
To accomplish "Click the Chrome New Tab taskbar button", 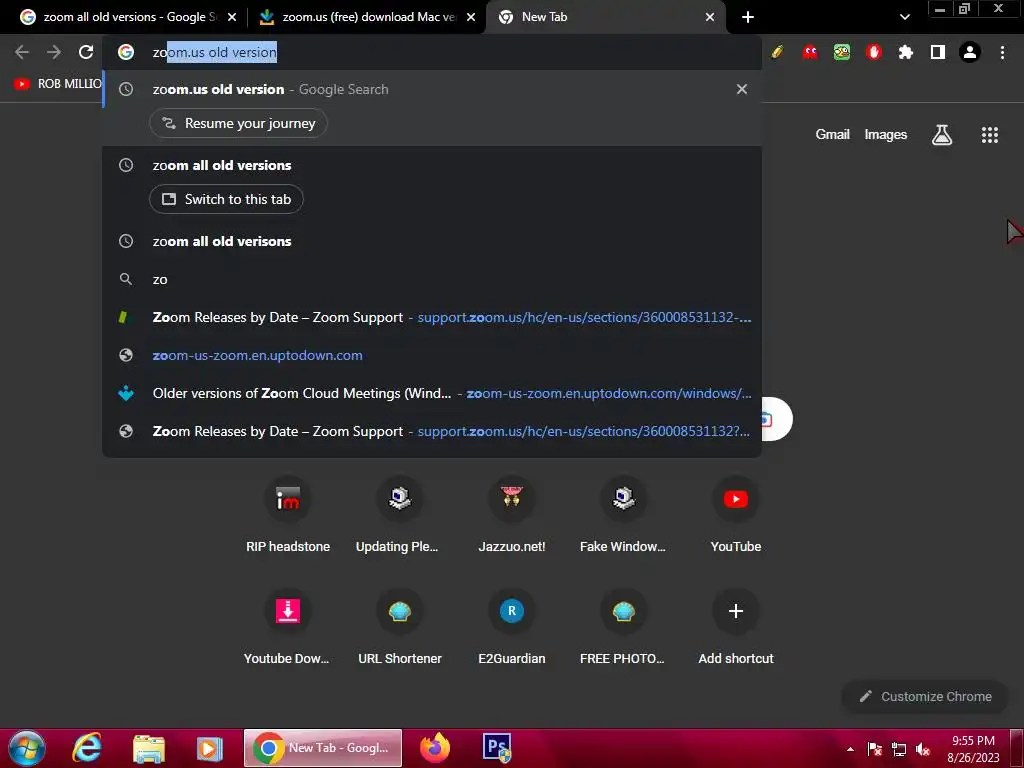I will pos(323,748).
